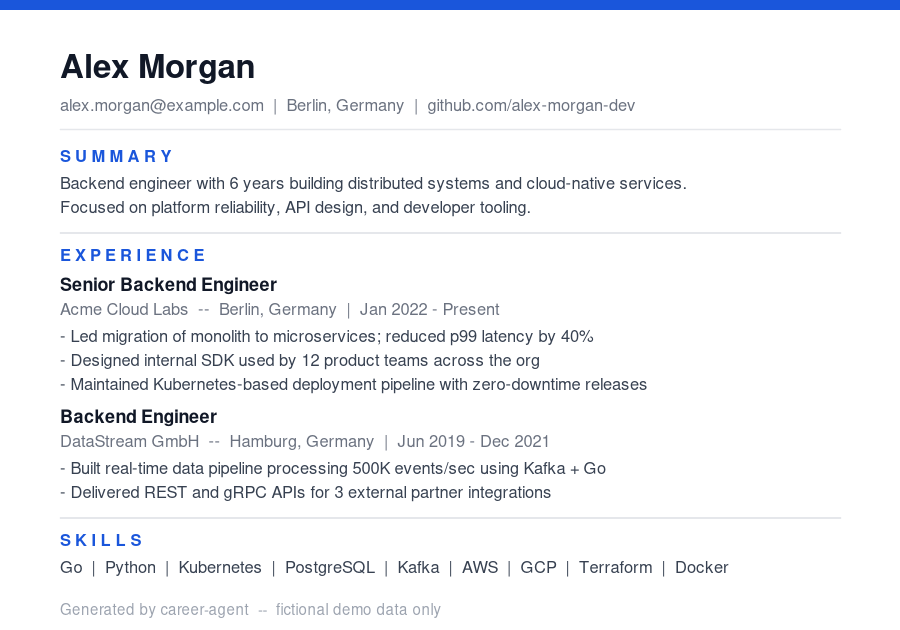Viewport: 900px width, 630px height.
Task: Click the line "Backend engineer with 6 years building distributed systems"
Action: [373, 184]
